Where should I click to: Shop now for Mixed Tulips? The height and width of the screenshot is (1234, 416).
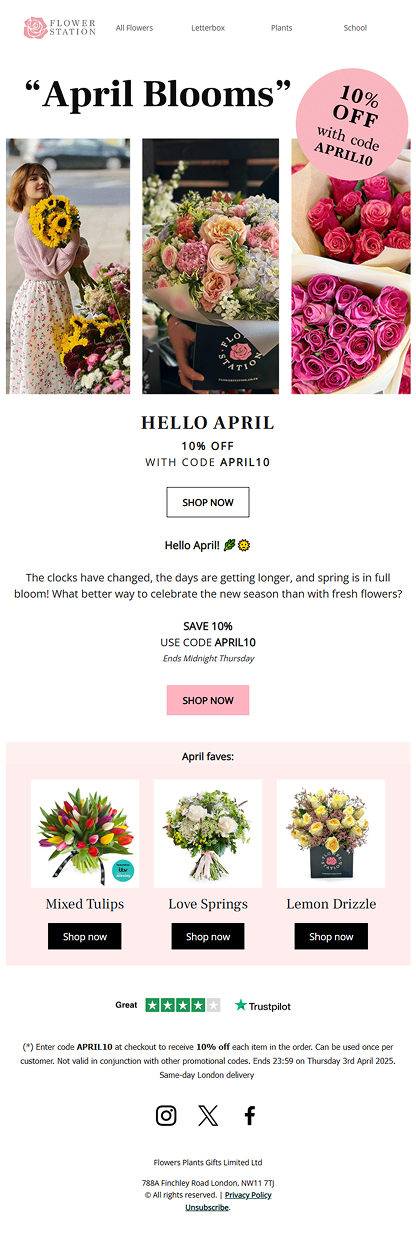[85, 937]
